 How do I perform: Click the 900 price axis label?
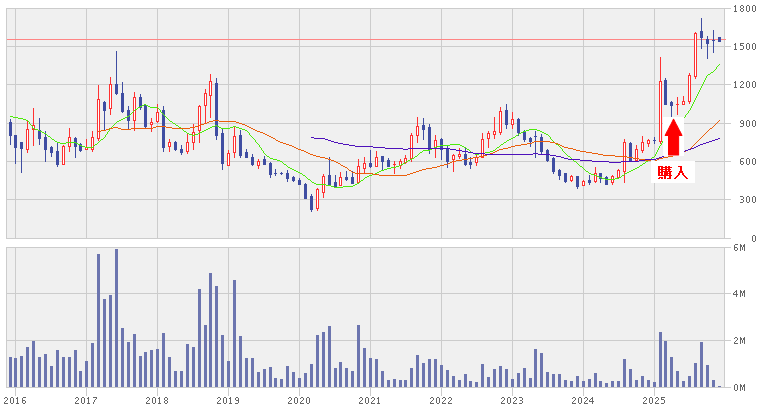(740, 124)
